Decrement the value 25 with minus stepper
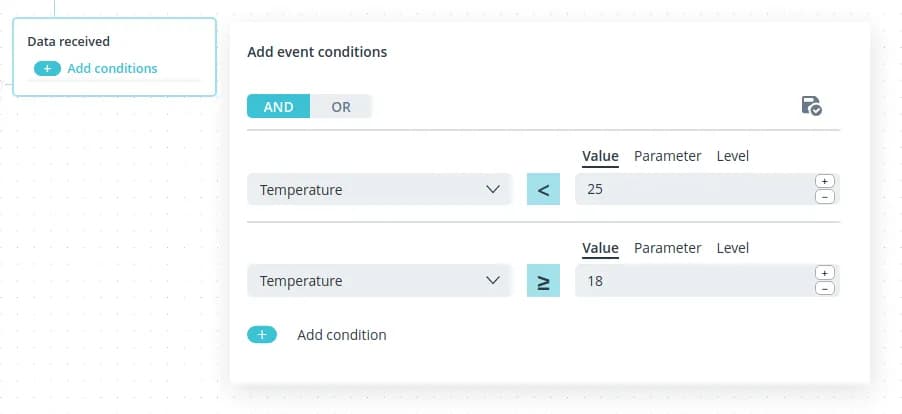 [825, 197]
